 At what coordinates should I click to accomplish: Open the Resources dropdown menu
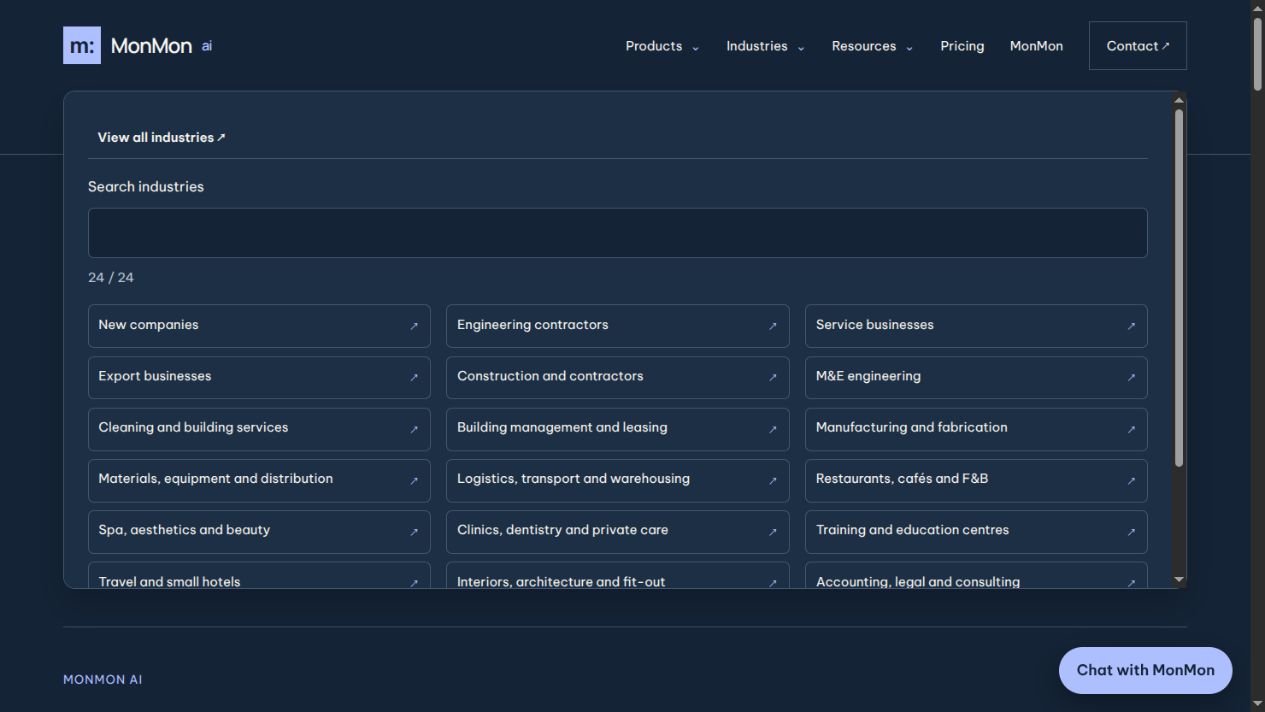pyautogui.click(x=872, y=46)
